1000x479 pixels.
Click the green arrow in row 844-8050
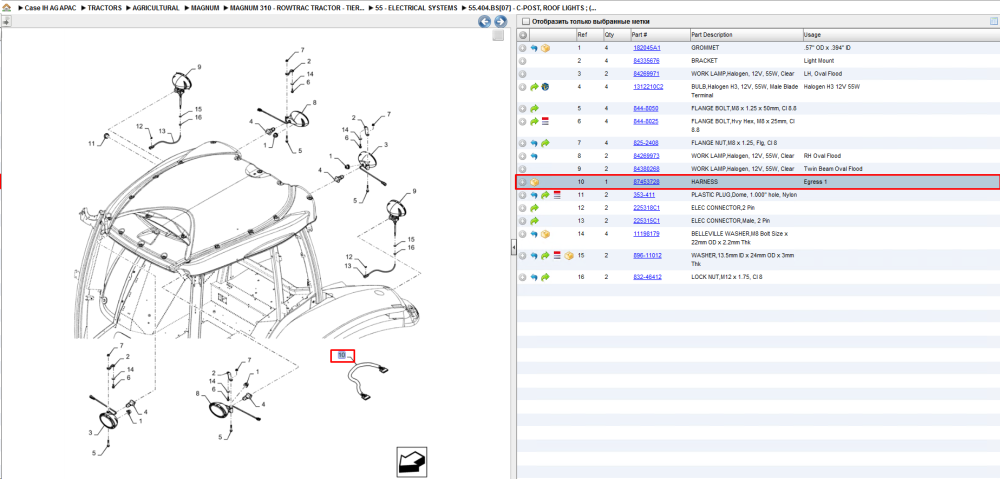(x=534, y=108)
